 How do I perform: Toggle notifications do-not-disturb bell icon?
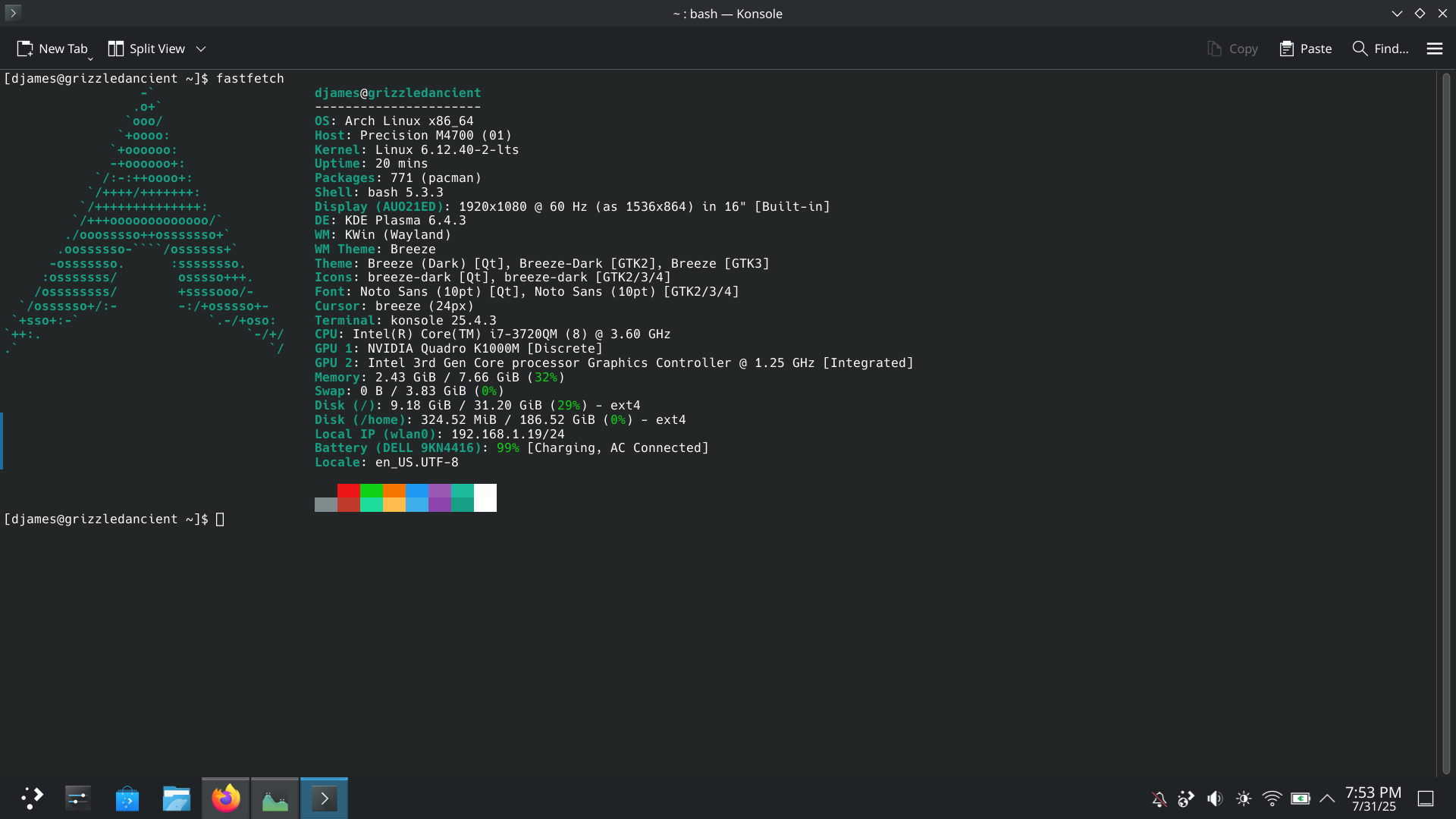coord(1159,799)
